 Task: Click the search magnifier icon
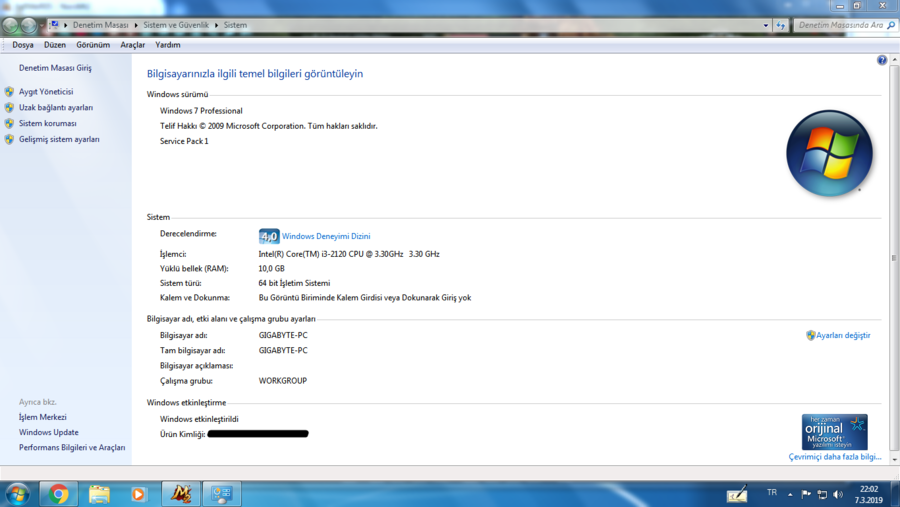891,25
